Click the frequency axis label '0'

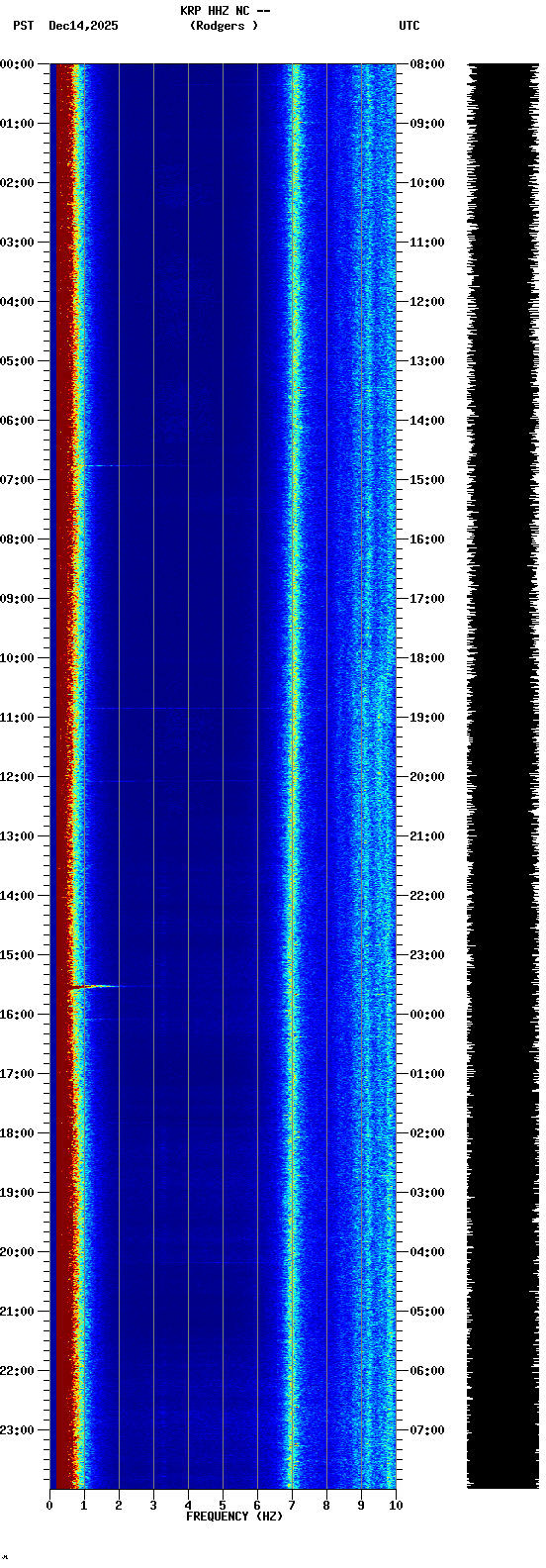49,1506
